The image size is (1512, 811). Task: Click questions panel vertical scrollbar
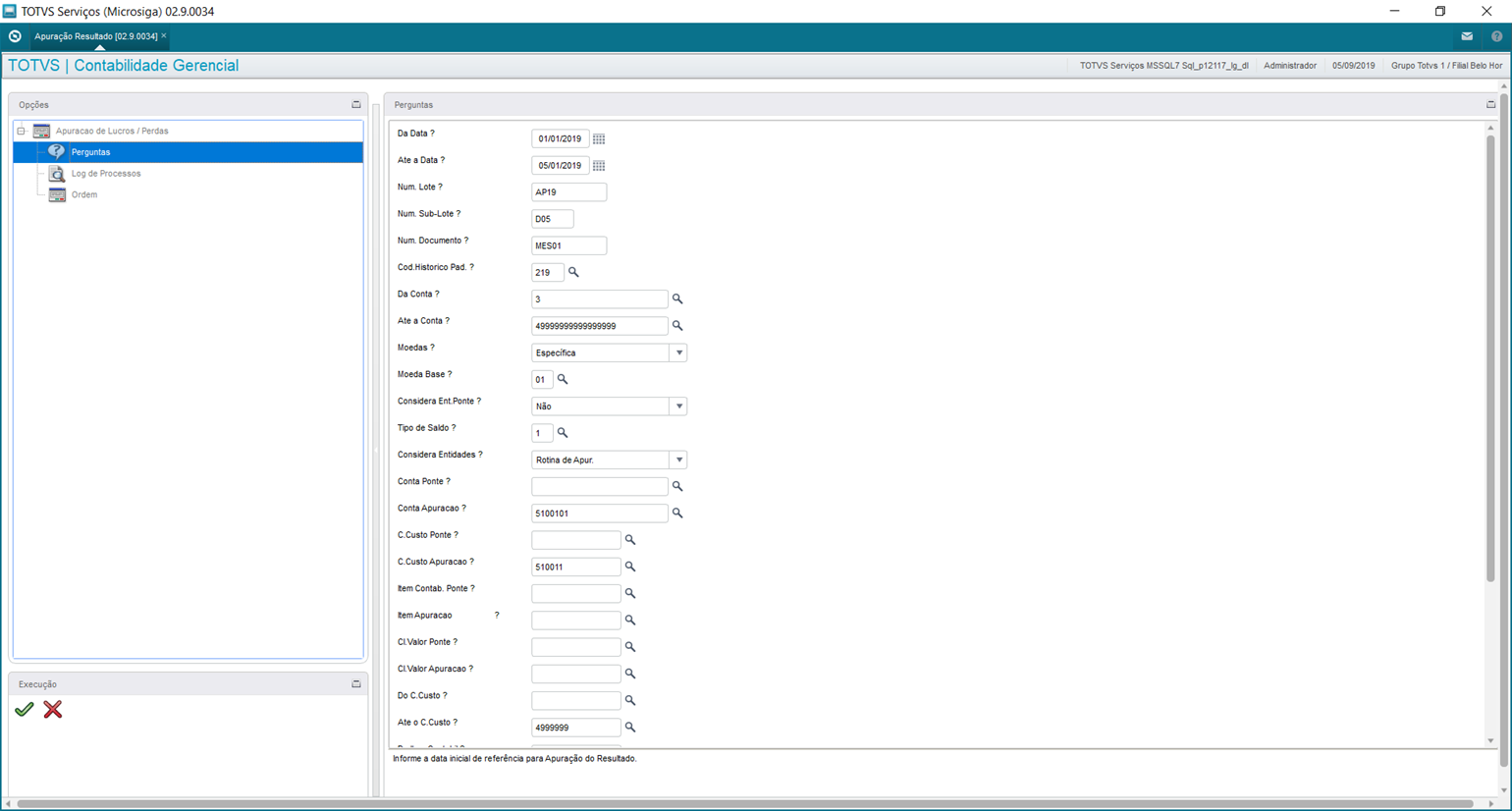(1490, 358)
